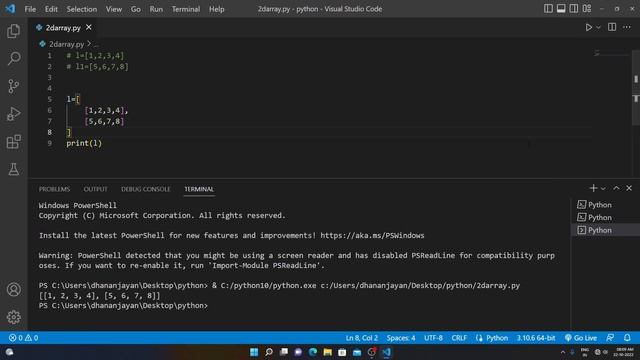Open the Edit menu

(x=51, y=9)
